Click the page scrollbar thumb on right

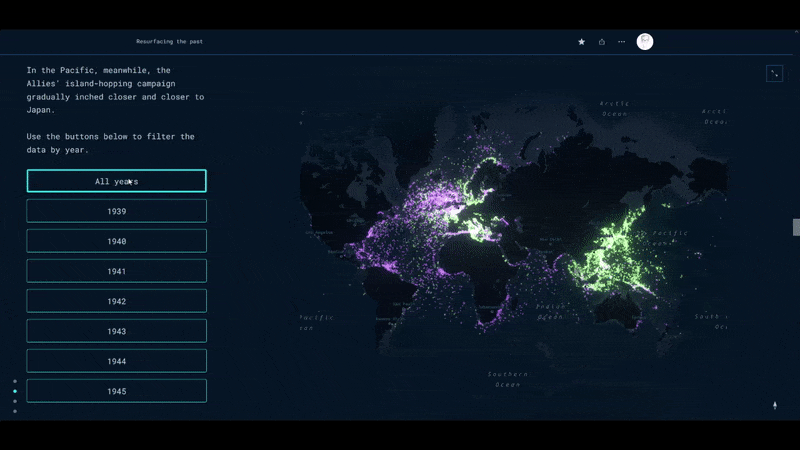(x=796, y=228)
